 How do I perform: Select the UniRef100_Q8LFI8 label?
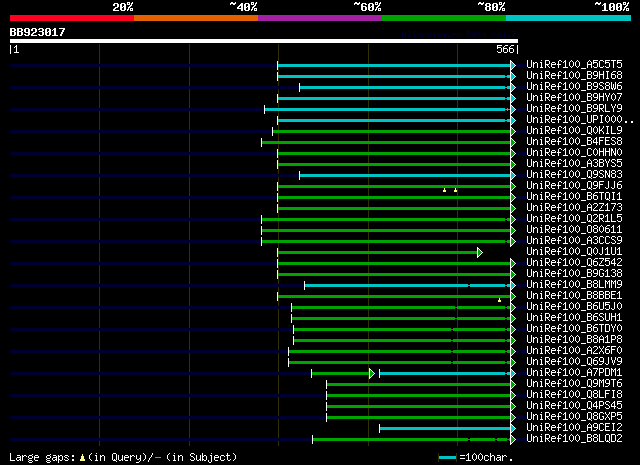click(x=574, y=395)
